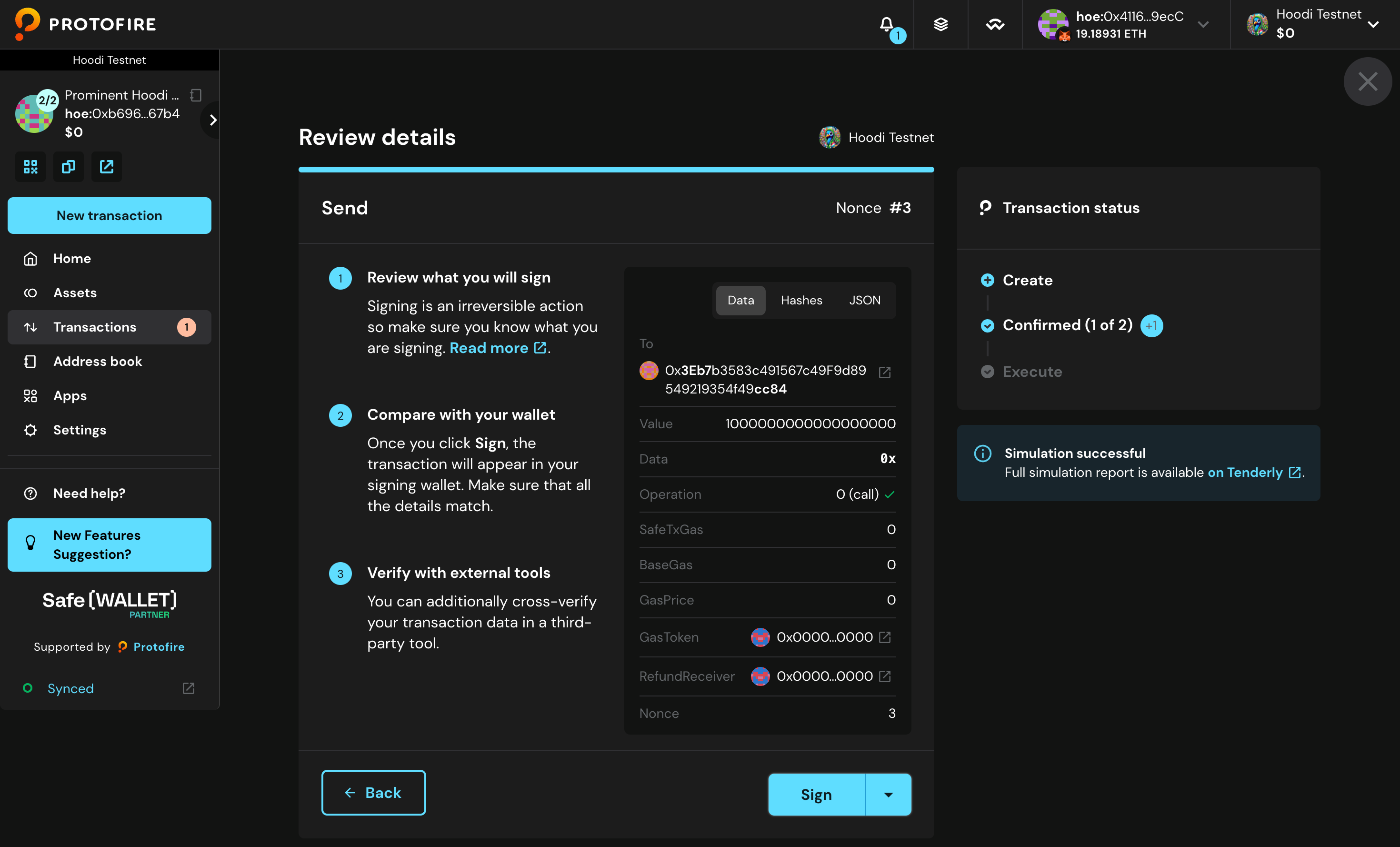Expand the connected wallet account dropdown

1203,24
